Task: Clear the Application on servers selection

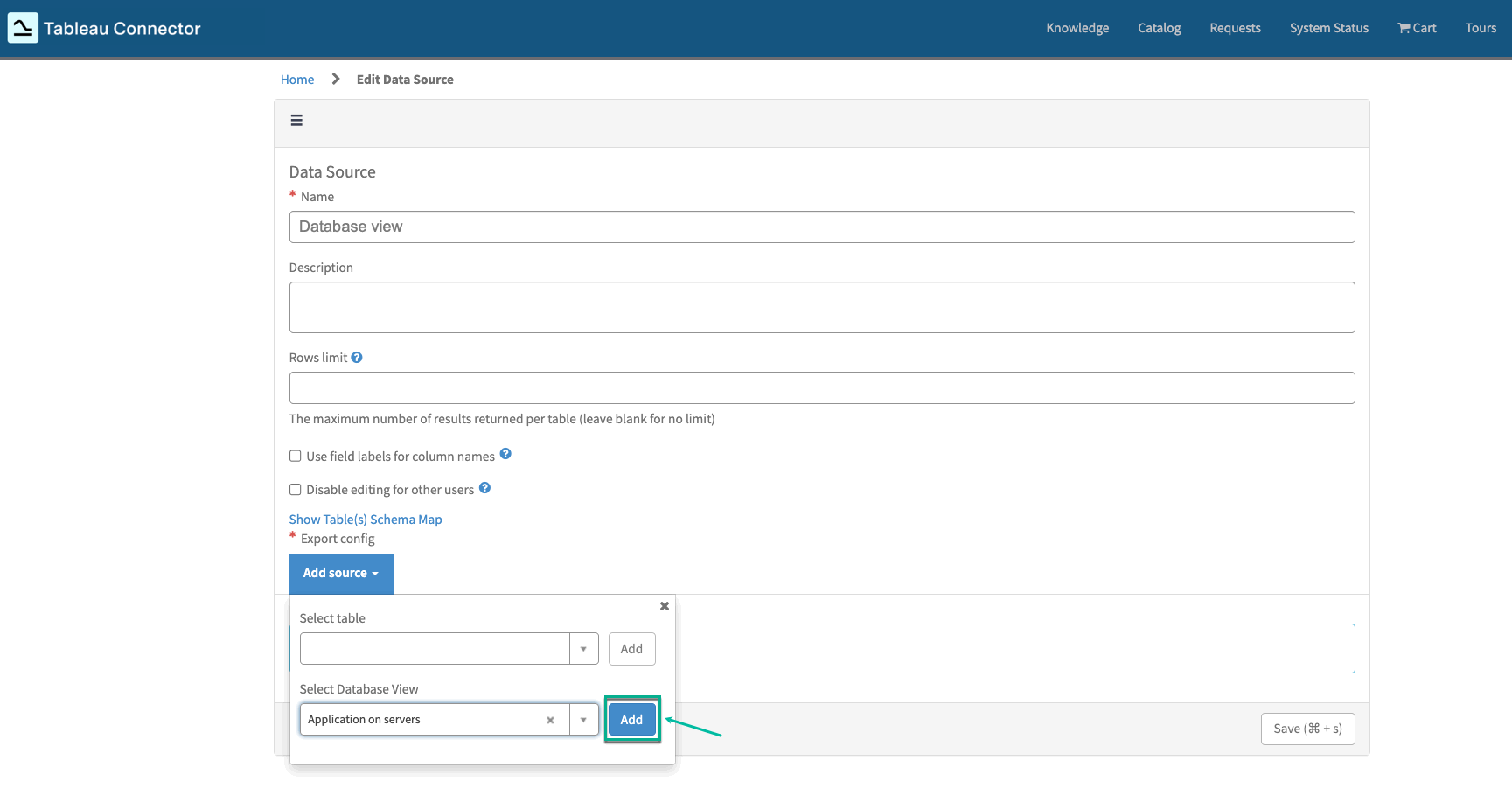Action: [x=550, y=719]
